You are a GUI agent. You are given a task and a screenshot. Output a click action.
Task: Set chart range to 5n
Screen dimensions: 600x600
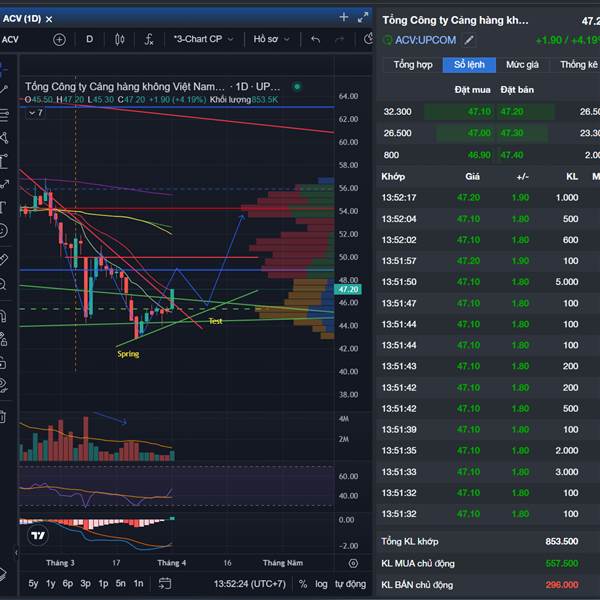click(x=121, y=584)
